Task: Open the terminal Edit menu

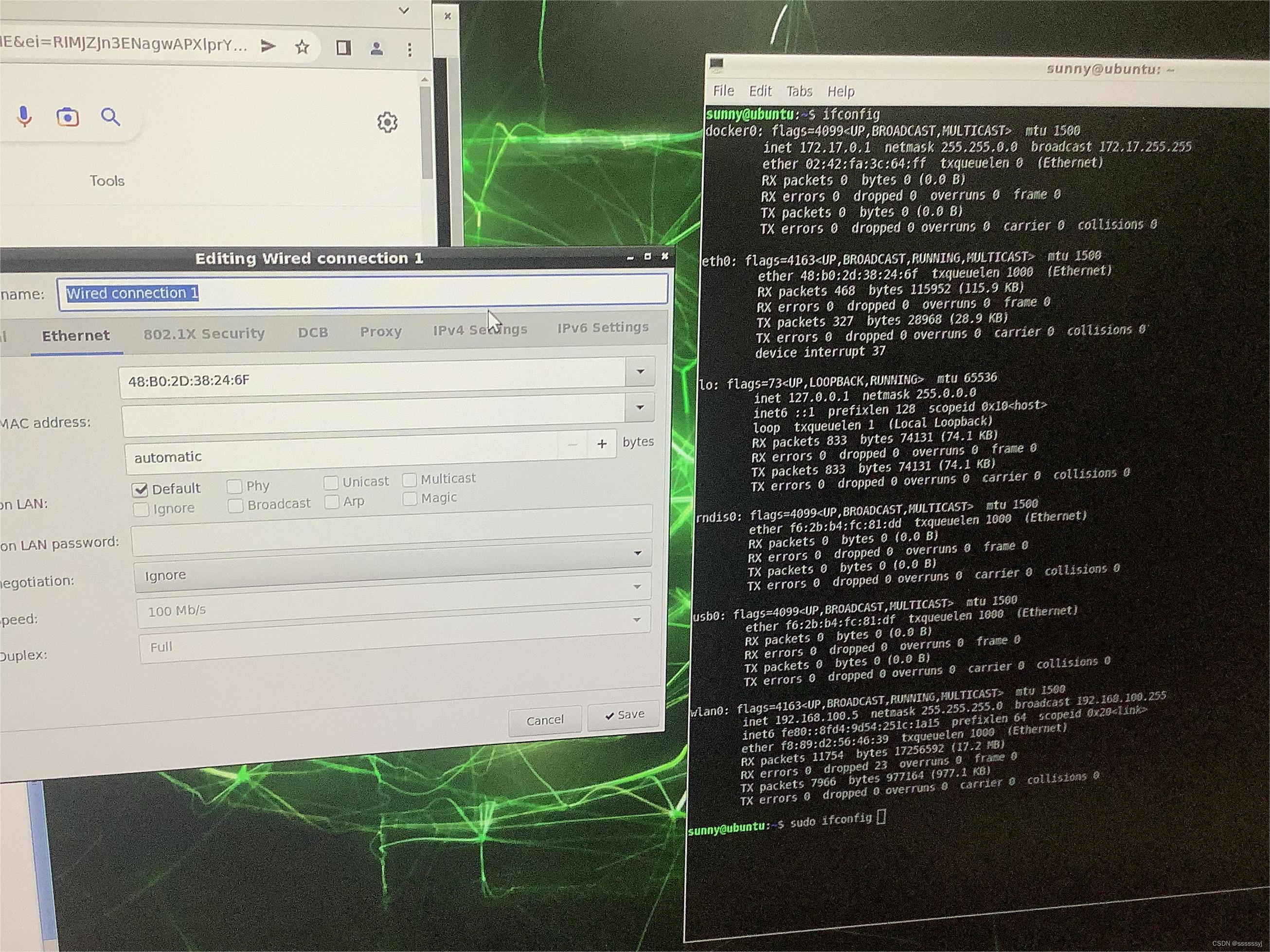Action: point(760,90)
